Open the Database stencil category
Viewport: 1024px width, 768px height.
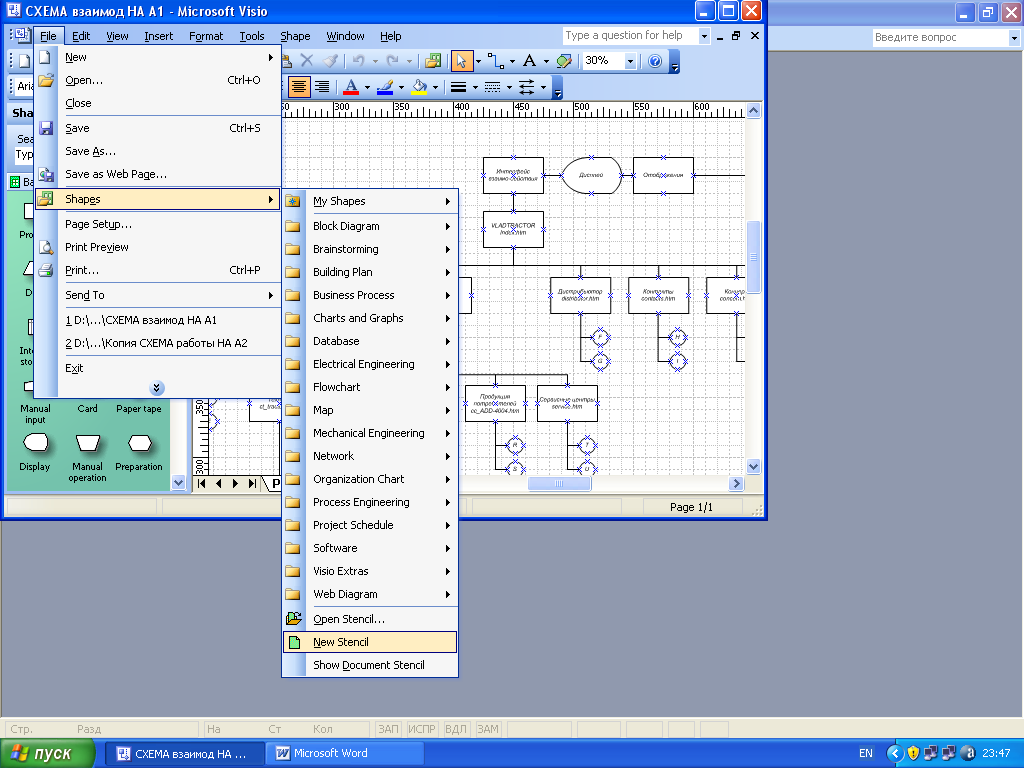[370, 341]
